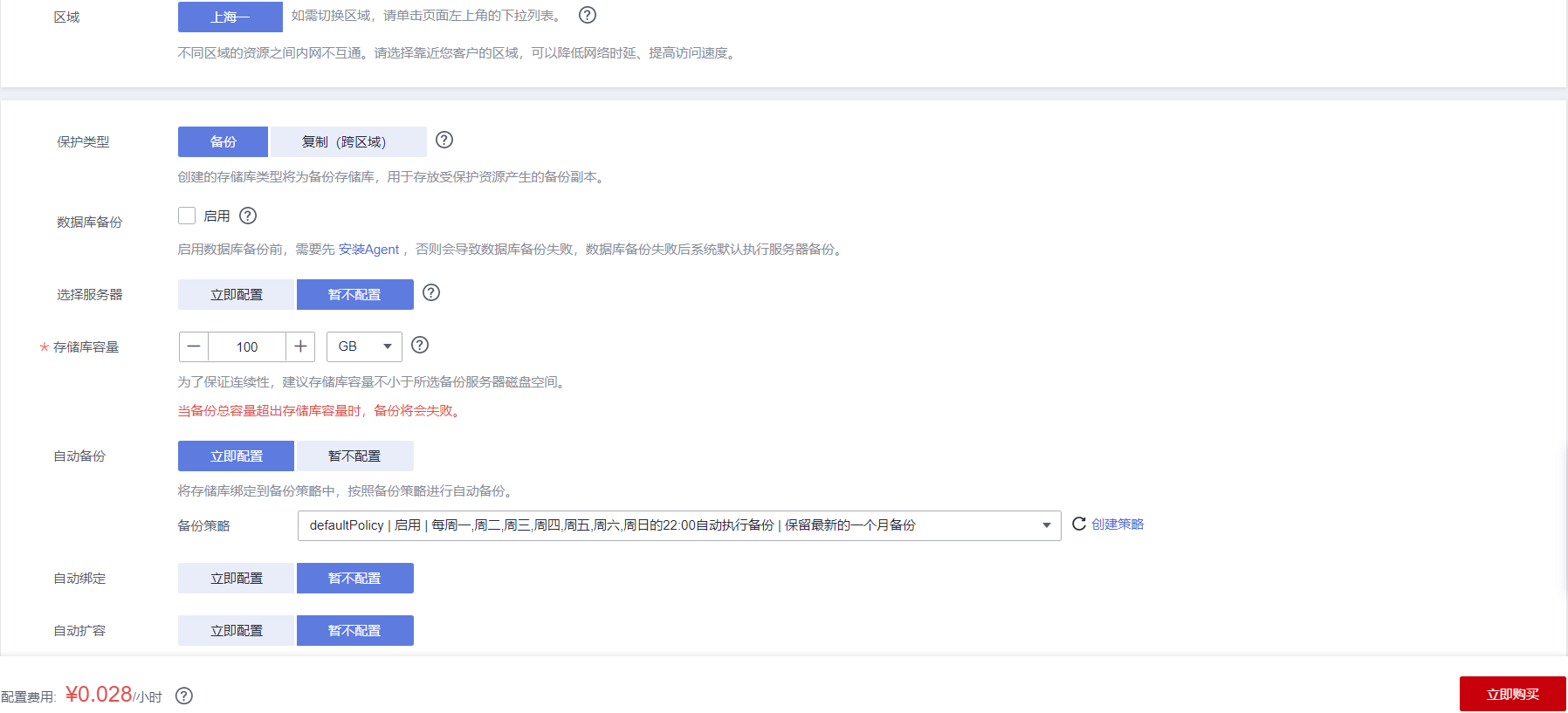Click the 立即购买 button

(x=1513, y=694)
